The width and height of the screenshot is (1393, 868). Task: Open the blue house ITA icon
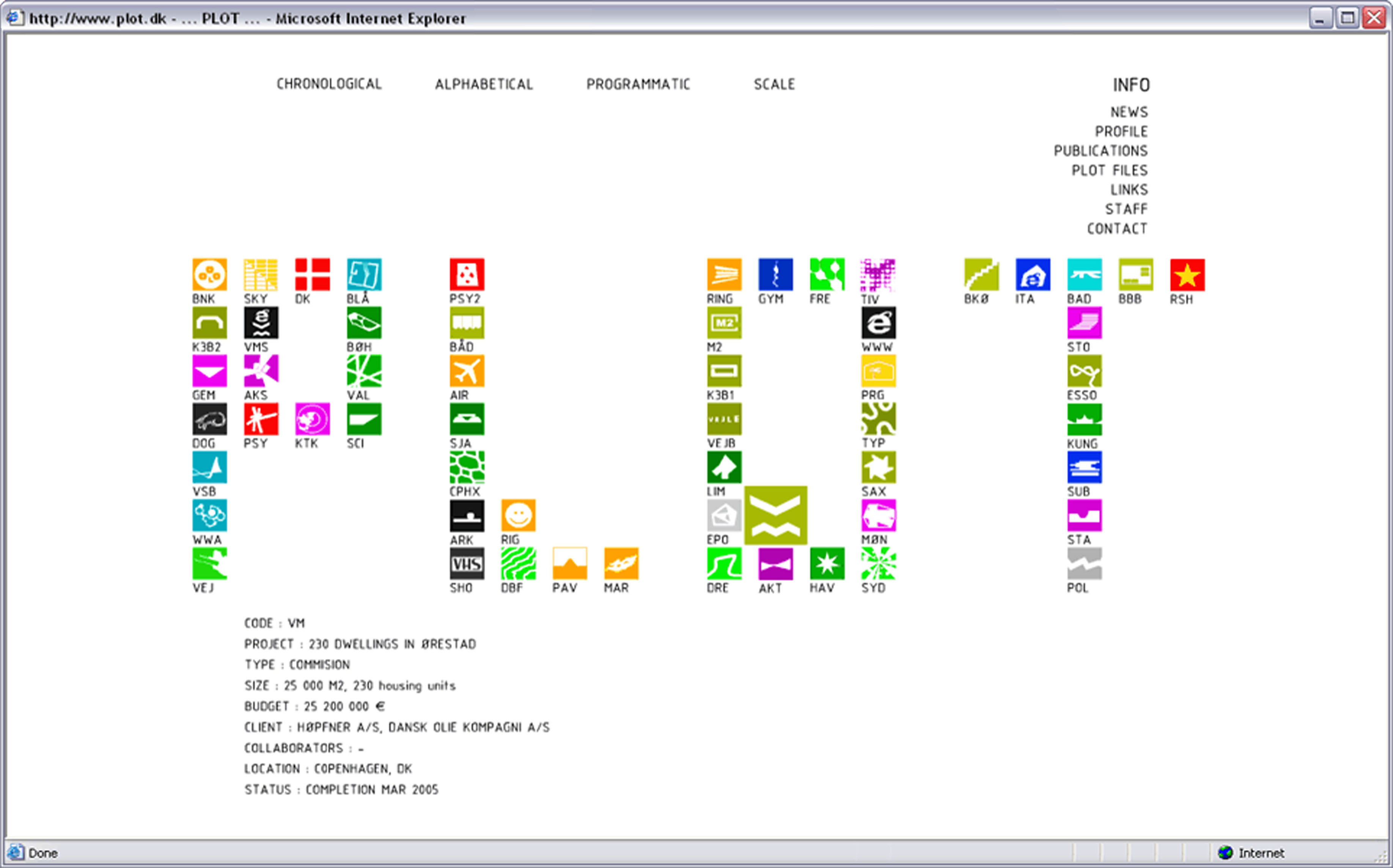point(1033,275)
